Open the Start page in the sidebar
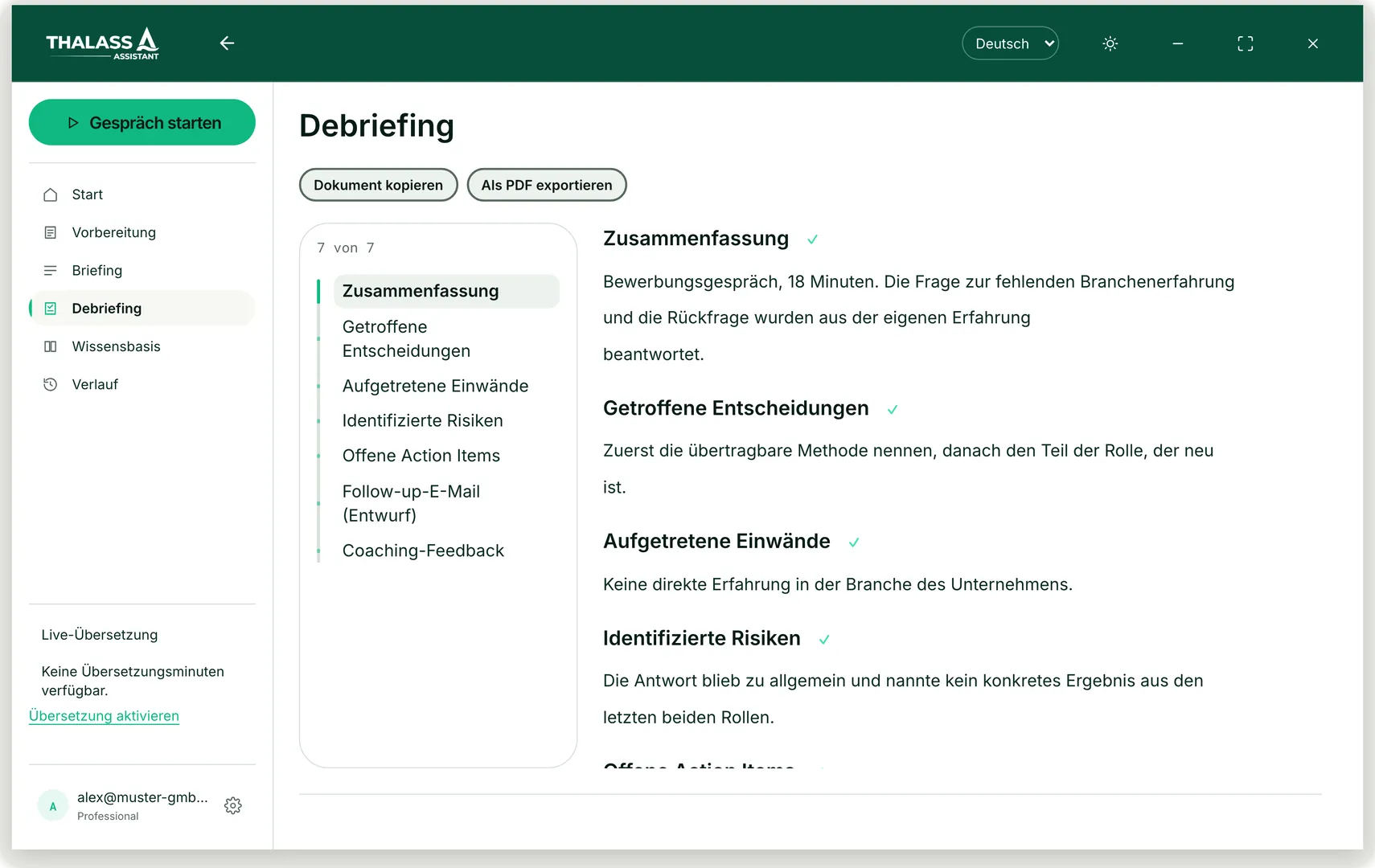Screen dimensions: 1375x868 (x=142, y=194)
